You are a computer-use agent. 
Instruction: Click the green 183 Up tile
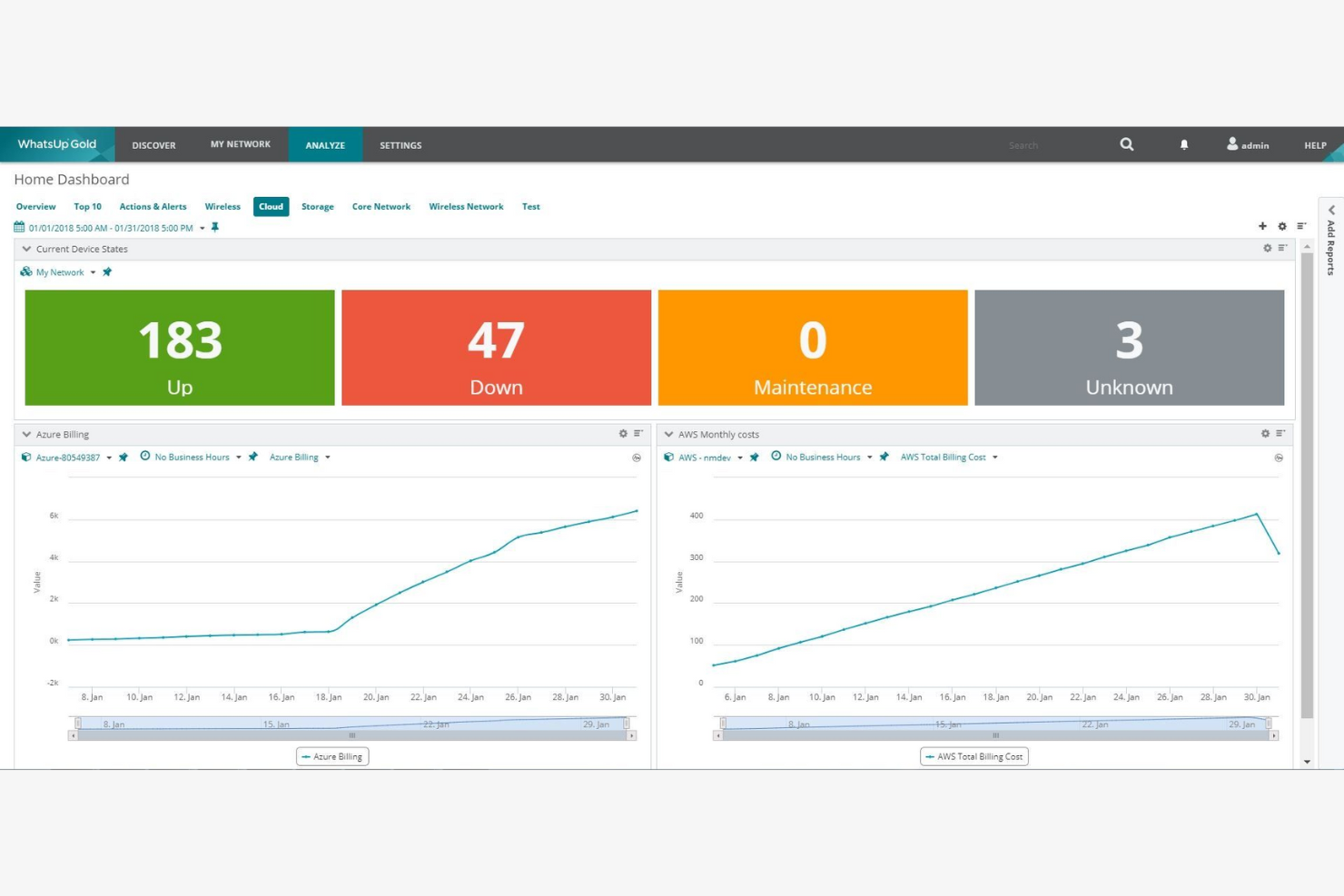click(180, 348)
